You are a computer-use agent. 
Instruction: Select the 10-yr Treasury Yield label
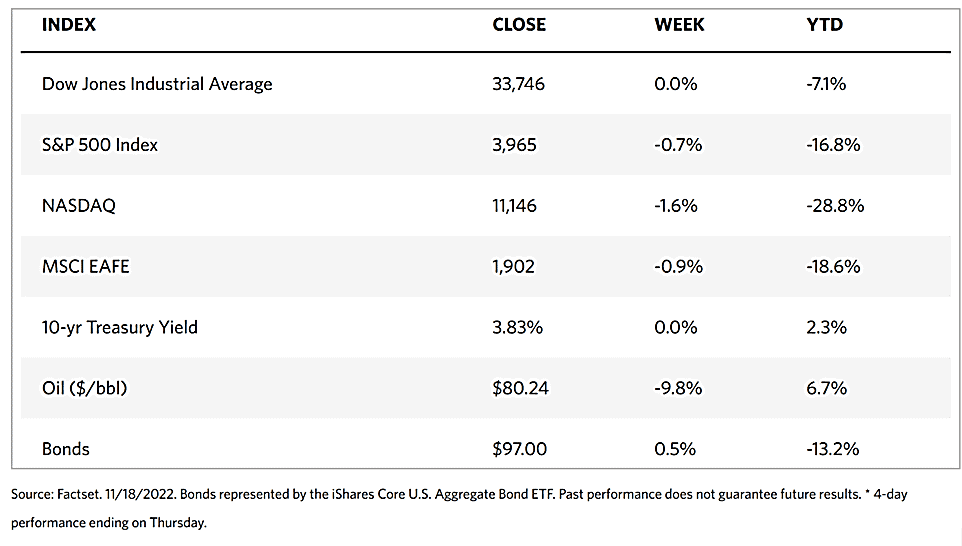[120, 327]
